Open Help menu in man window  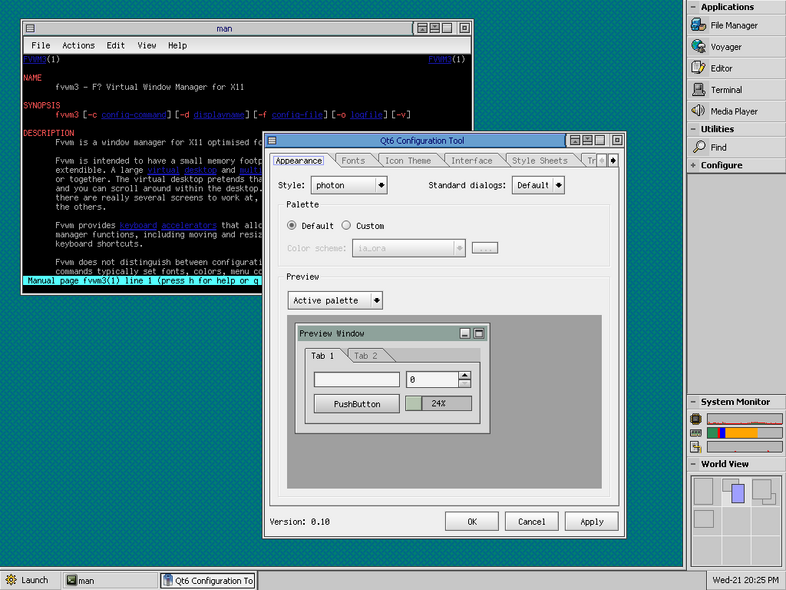click(177, 45)
